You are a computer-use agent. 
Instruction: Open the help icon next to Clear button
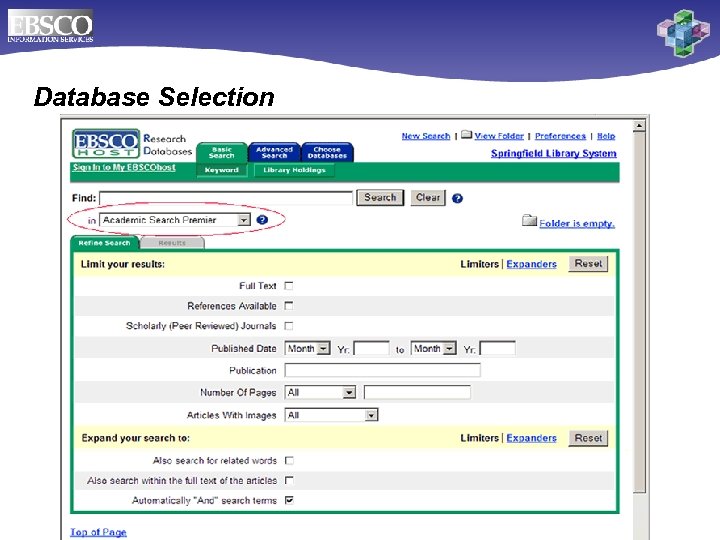click(457, 198)
